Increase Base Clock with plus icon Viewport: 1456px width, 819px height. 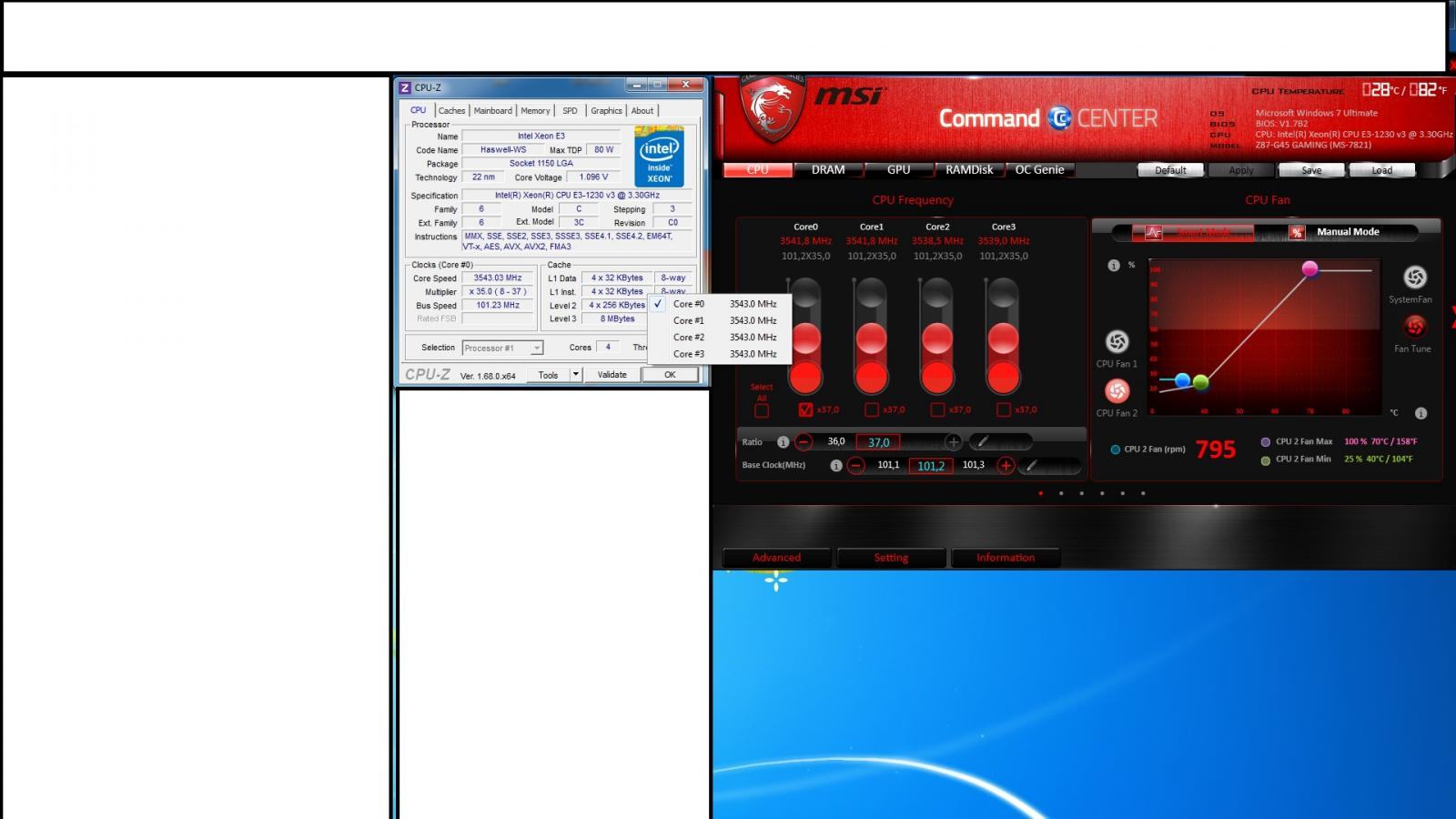(x=1006, y=465)
